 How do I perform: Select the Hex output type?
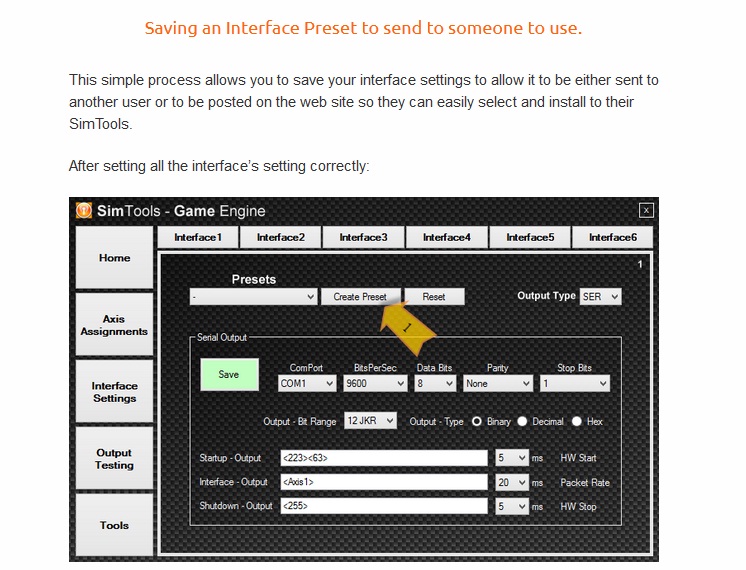(577, 422)
